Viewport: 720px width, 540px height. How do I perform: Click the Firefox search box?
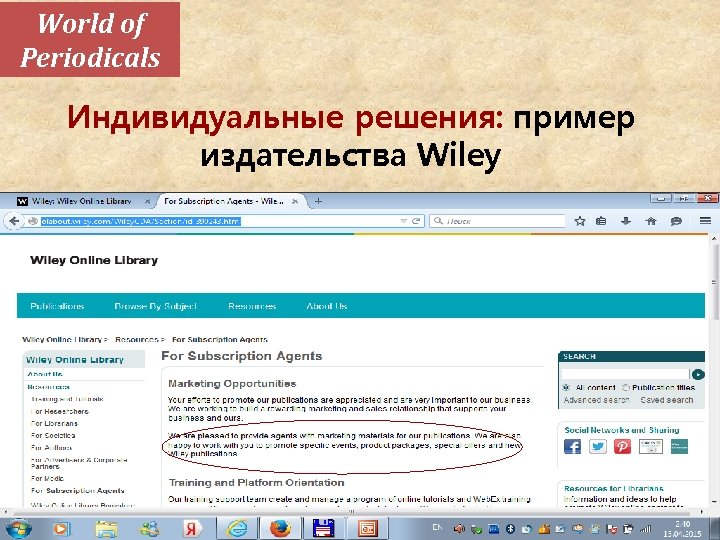coord(498,221)
